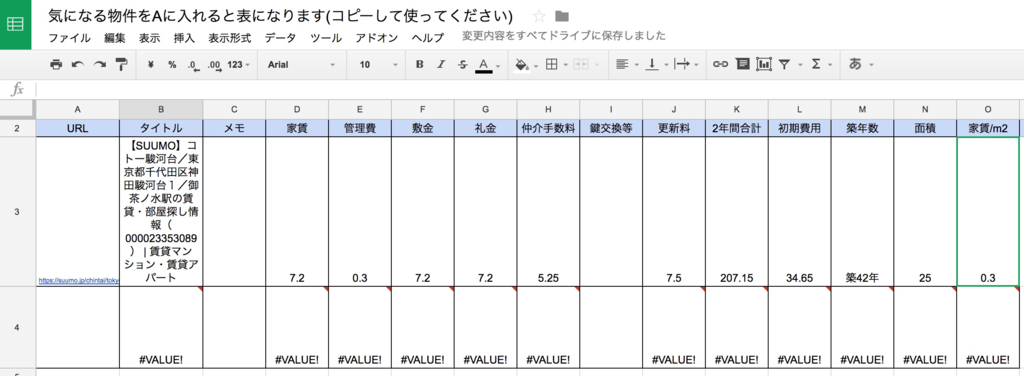Click the insert comment icon
Screen dimensions: 1024x376
742,64
